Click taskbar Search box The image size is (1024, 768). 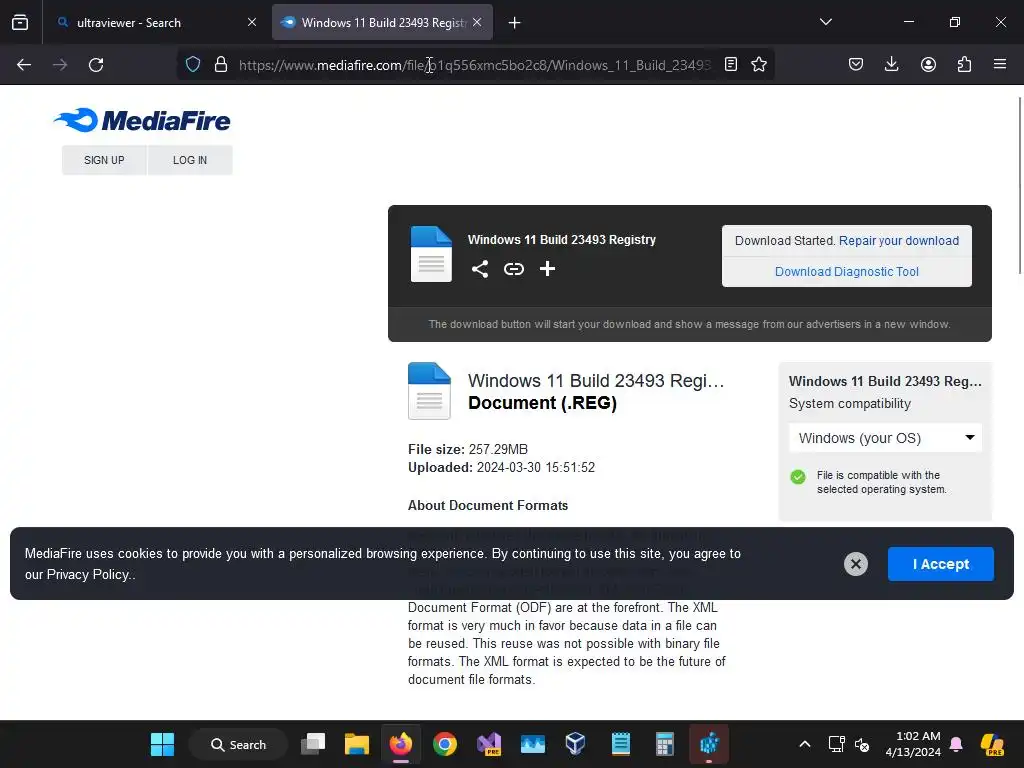[238, 744]
